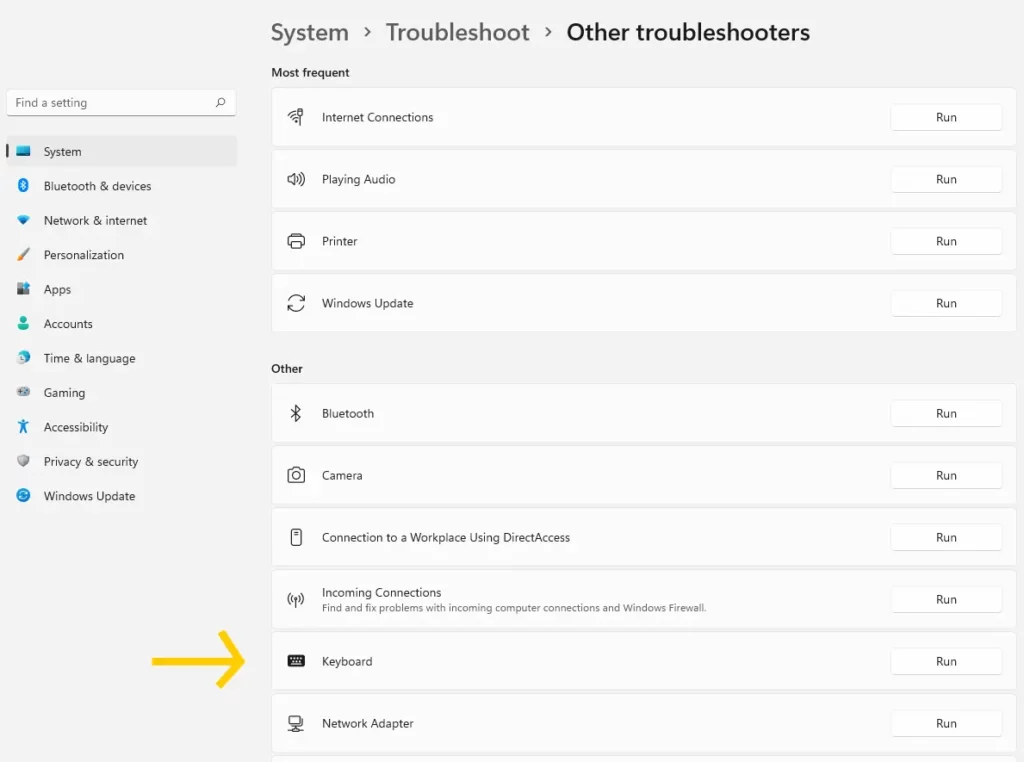Open Time & language settings
1024x762 pixels.
point(121,358)
